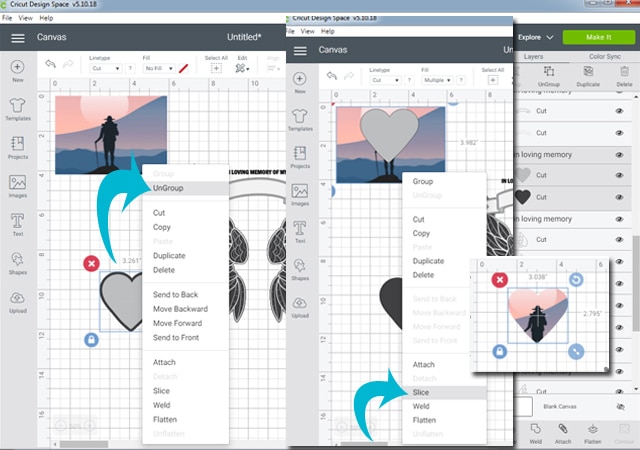Viewport: 640px width, 450px height.
Task: Click Blank Canvas white color swatch
Action: [524, 407]
